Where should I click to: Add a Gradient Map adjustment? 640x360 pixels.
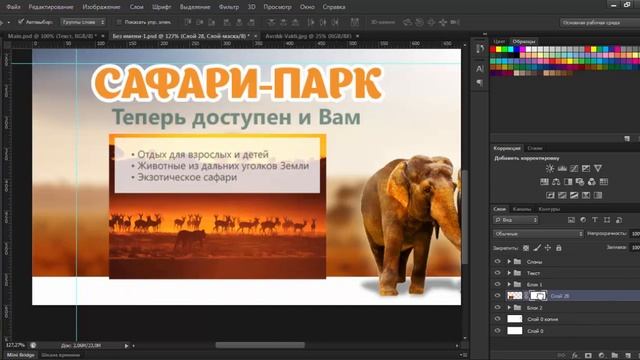click(598, 195)
